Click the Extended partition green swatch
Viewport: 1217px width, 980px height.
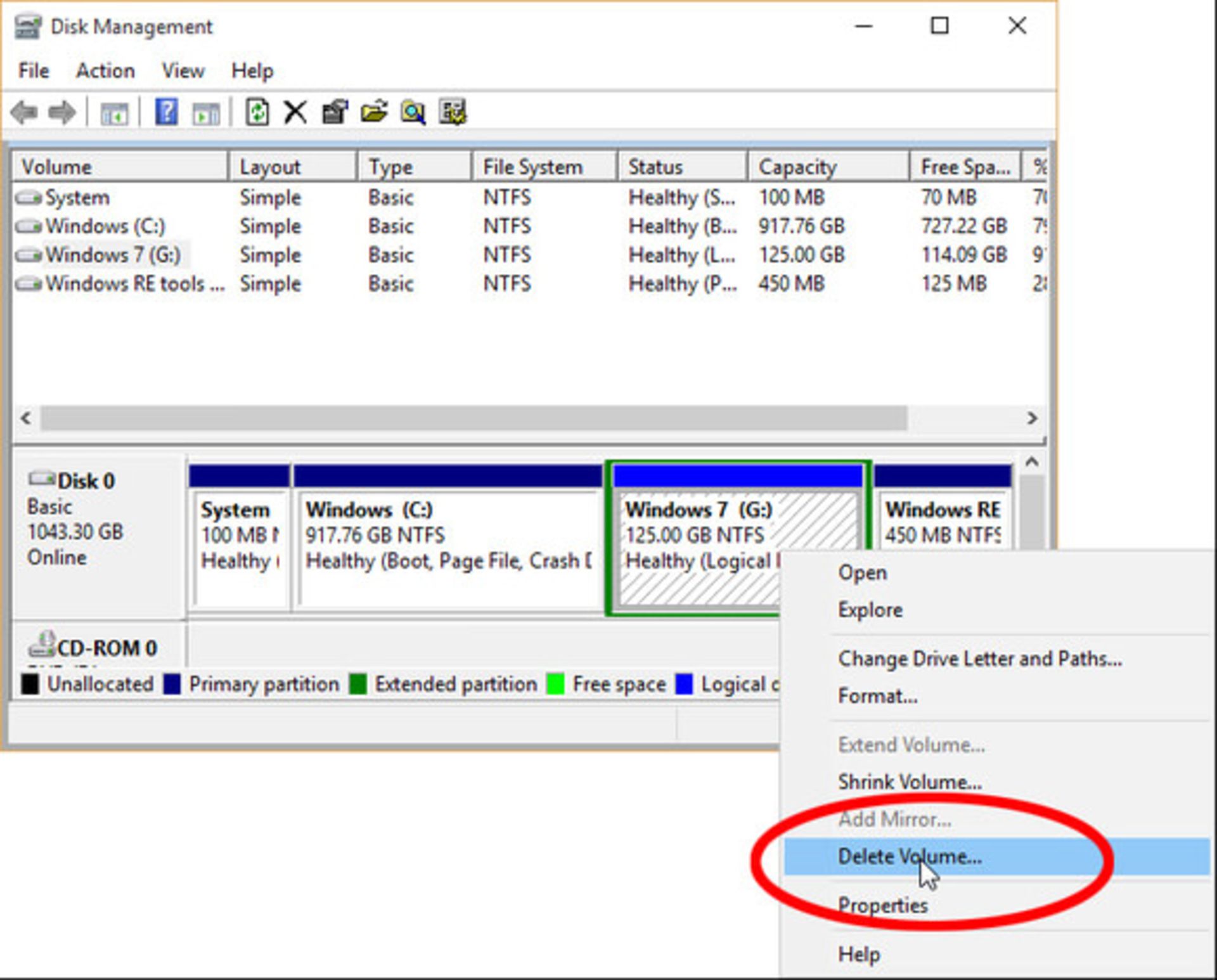click(x=357, y=684)
